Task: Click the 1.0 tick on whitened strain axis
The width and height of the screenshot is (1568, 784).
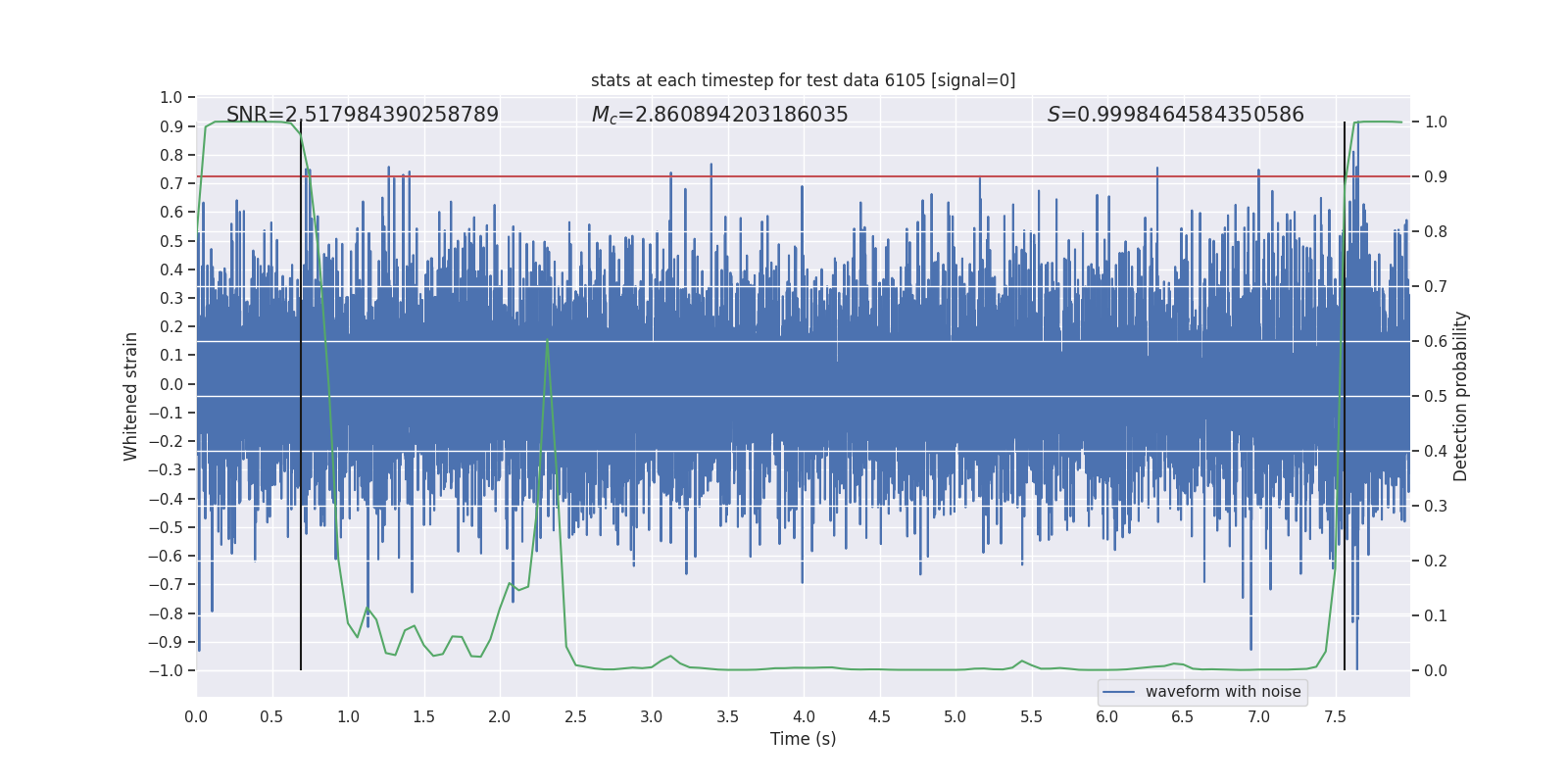Action: [171, 97]
